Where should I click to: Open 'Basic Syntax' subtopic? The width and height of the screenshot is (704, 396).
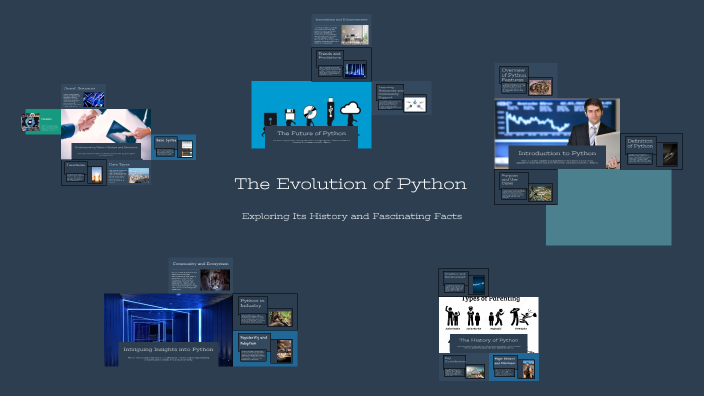[x=174, y=147]
